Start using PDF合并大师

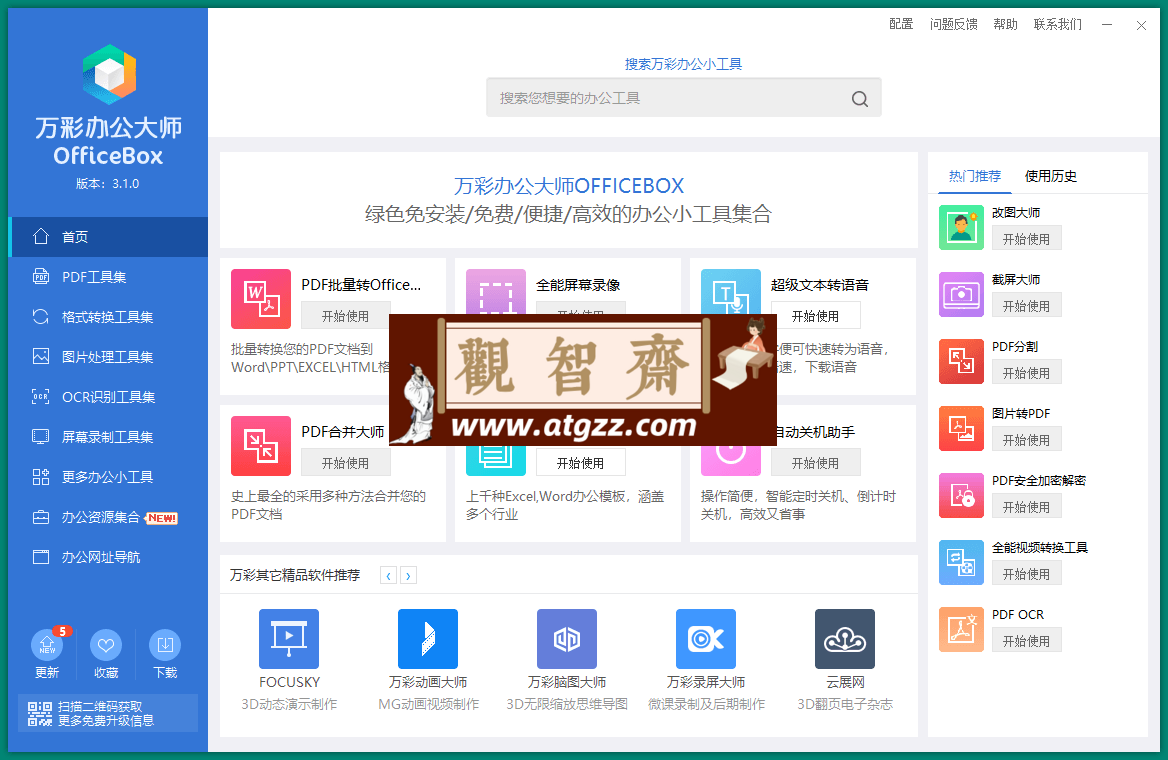346,463
